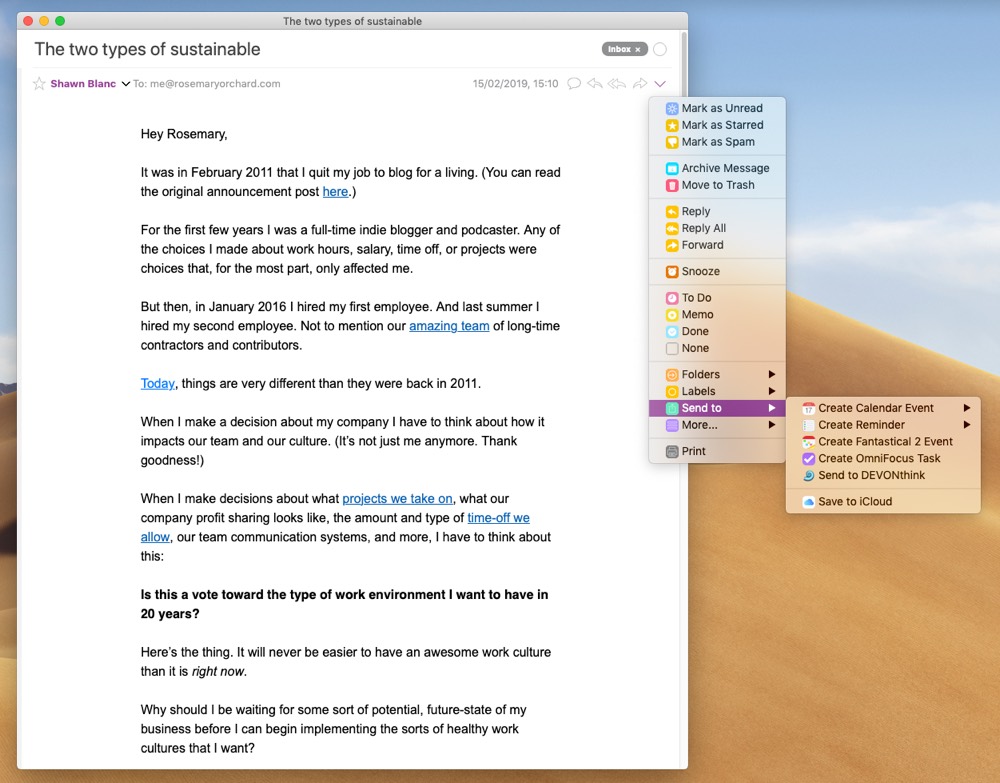Click the date 15/02/2019, 15:10
This screenshot has width=1000, height=783.
click(x=515, y=84)
